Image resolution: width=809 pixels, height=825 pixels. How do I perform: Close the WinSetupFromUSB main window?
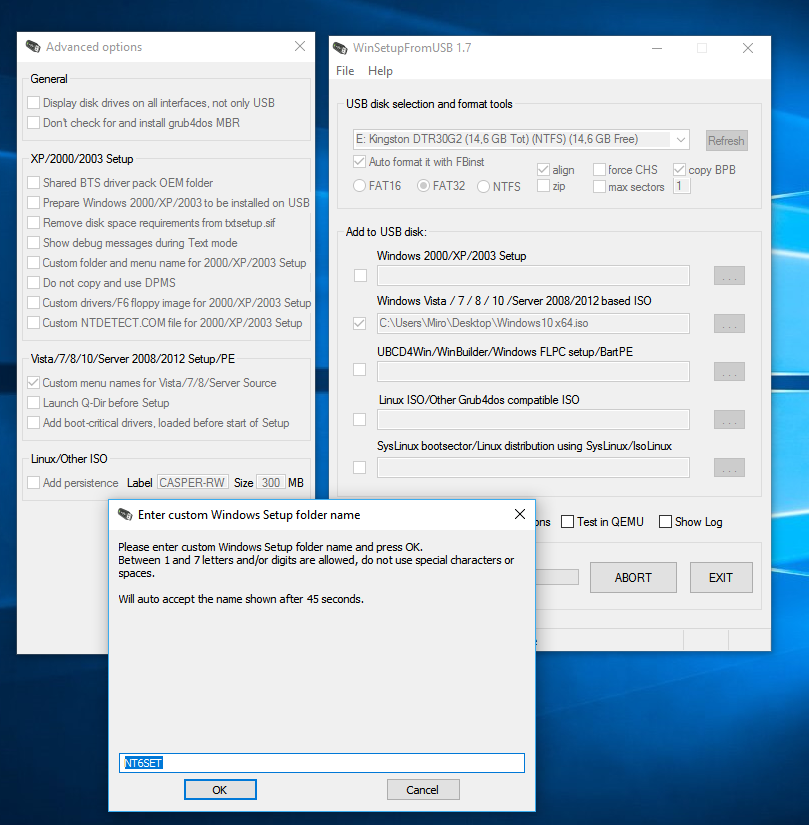[747, 48]
